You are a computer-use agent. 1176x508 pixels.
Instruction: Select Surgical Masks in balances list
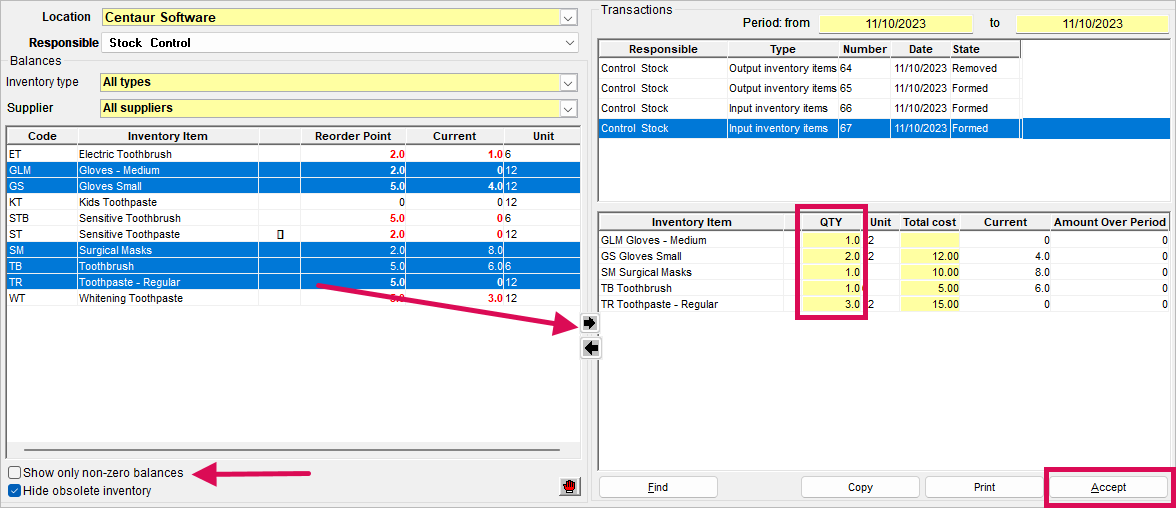tap(293, 251)
